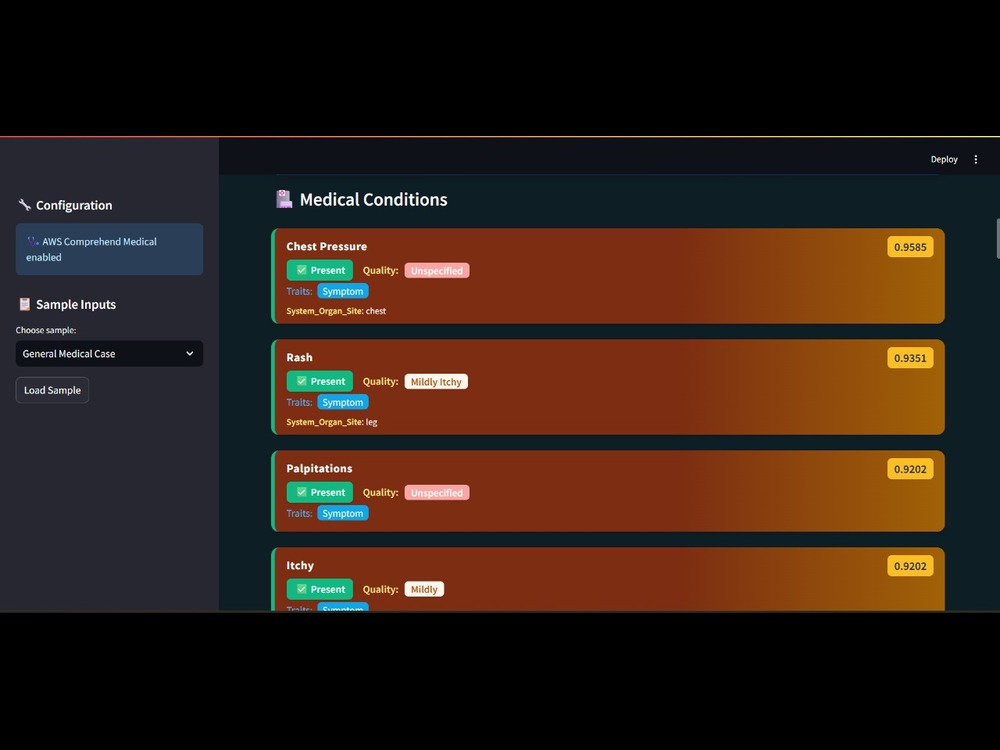Click the 0.9351 confidence score badge
This screenshot has width=1000, height=750.
(910, 358)
